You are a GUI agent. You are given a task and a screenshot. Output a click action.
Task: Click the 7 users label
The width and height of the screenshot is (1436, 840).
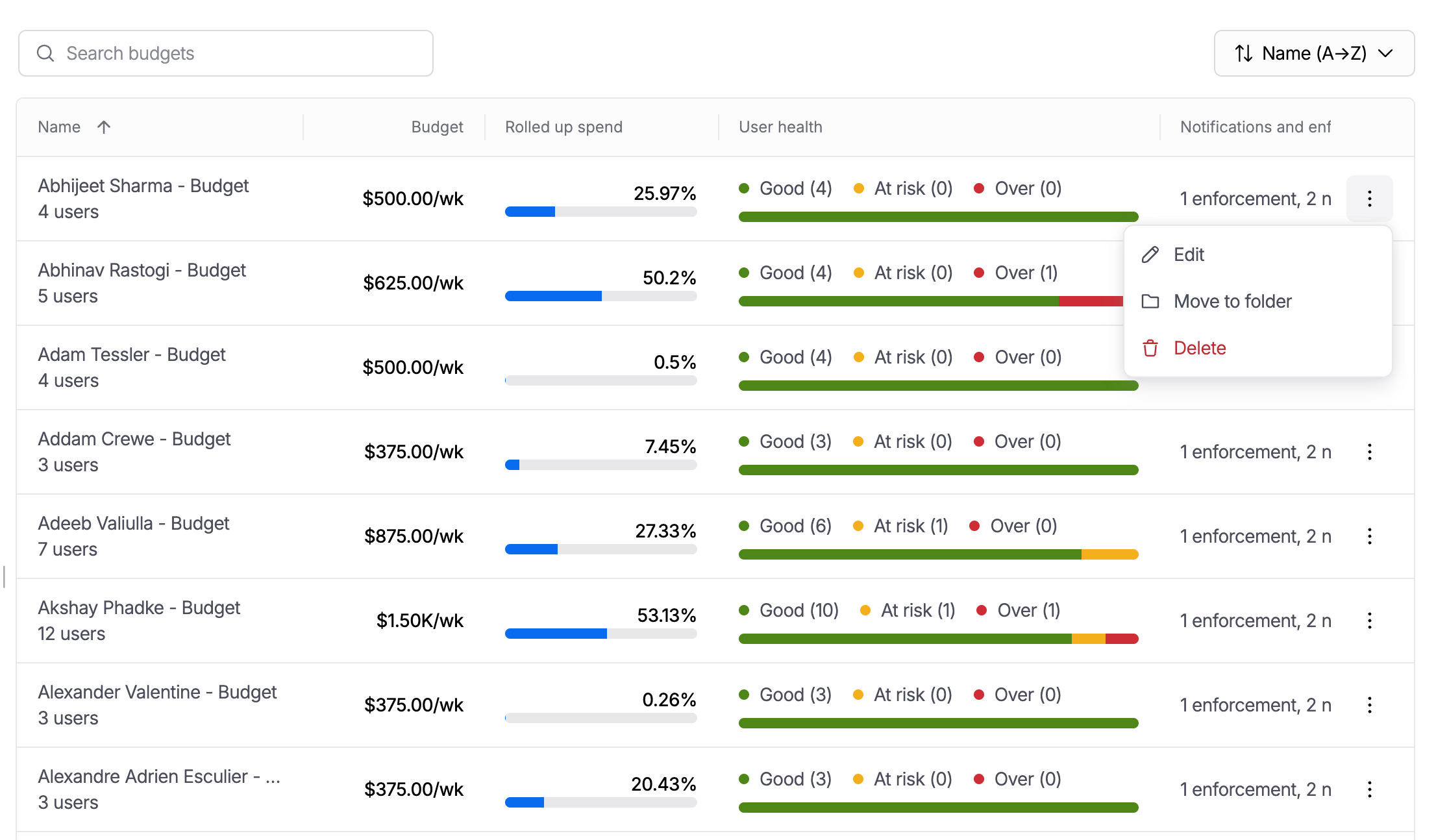point(68,550)
